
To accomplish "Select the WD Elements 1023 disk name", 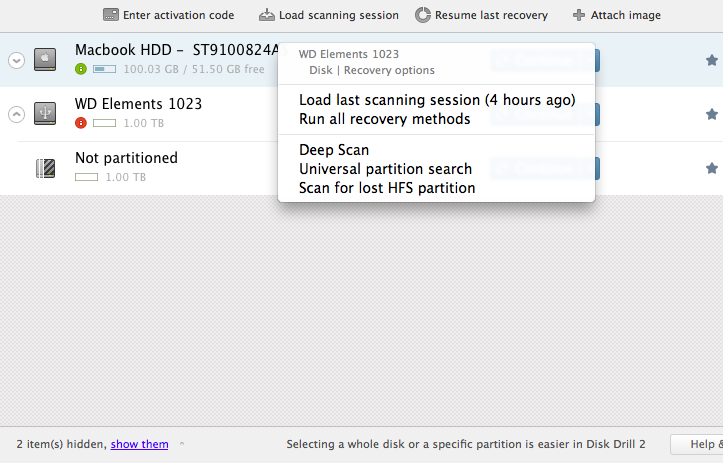I will coord(138,104).
